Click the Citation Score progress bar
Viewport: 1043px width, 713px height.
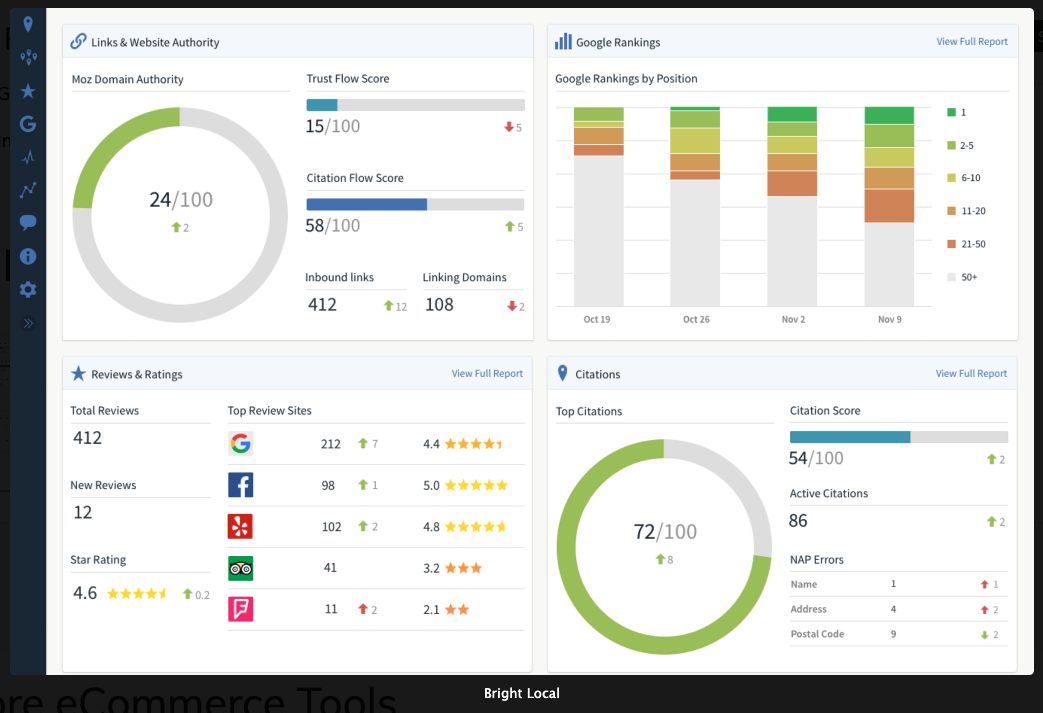tap(898, 436)
